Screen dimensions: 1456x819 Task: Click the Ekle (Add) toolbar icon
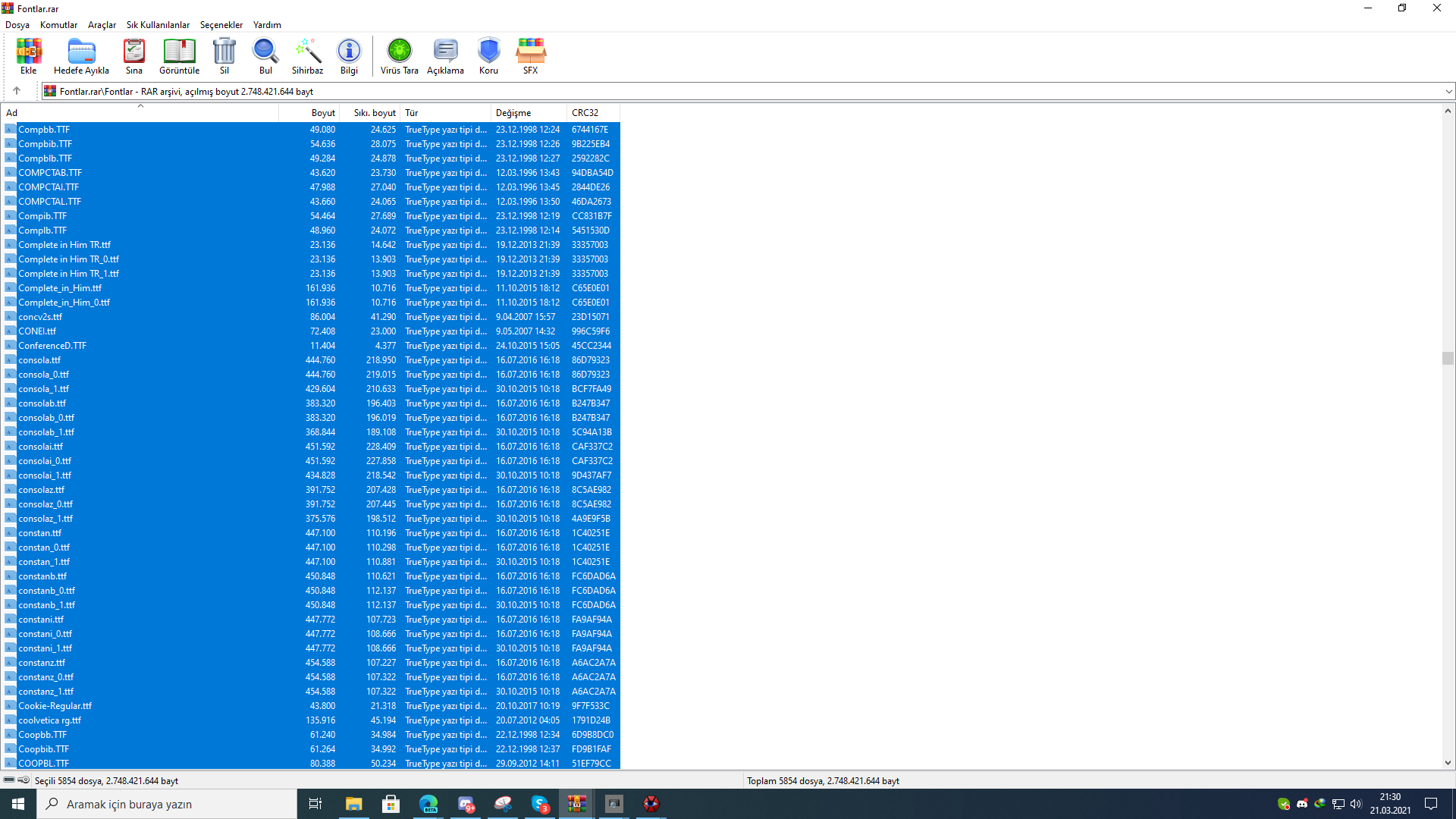pos(29,56)
